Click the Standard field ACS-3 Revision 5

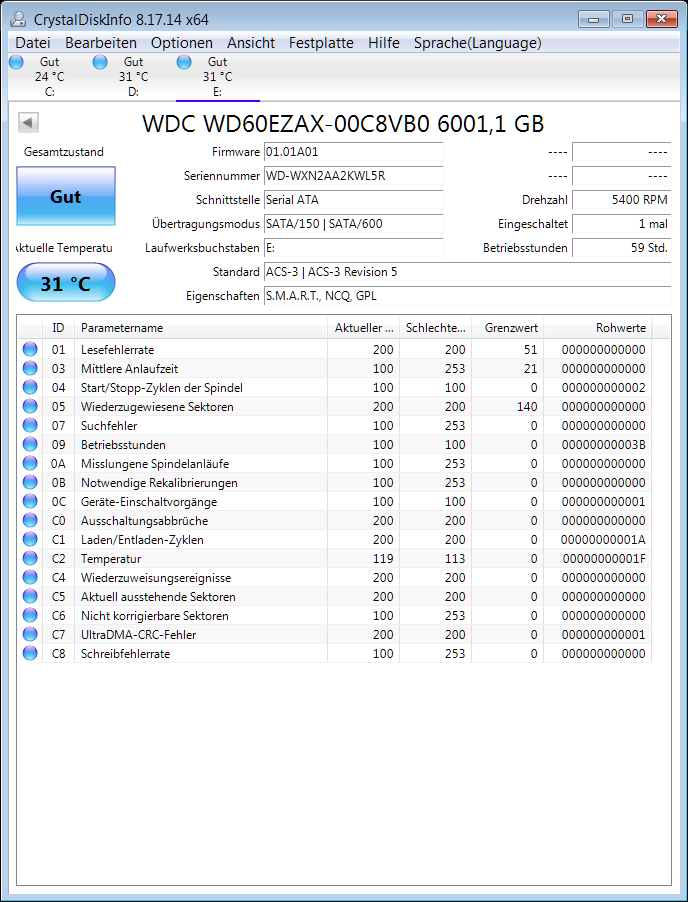pyautogui.click(x=467, y=272)
